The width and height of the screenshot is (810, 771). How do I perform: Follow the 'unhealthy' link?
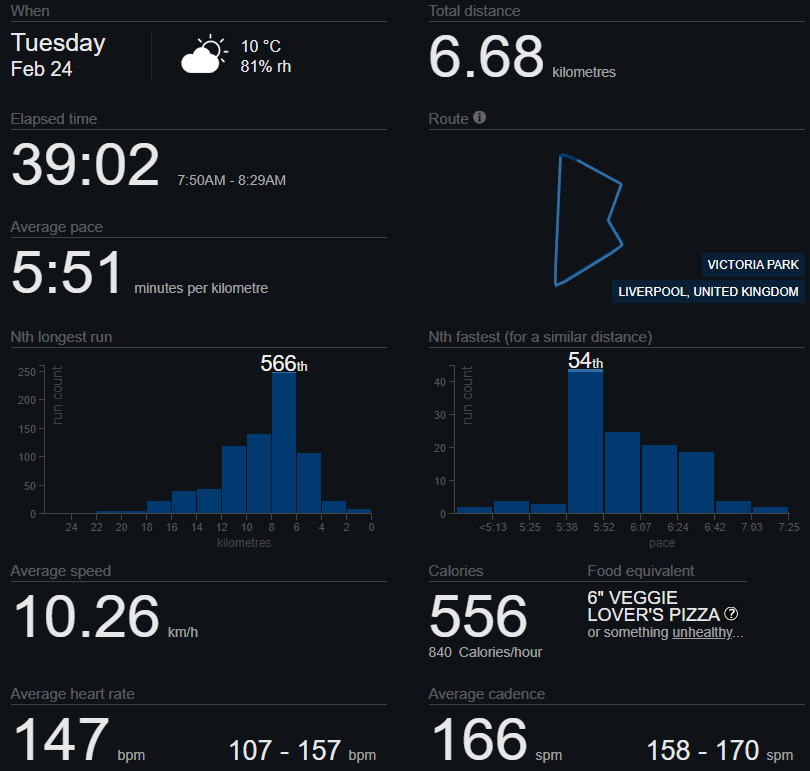(704, 632)
